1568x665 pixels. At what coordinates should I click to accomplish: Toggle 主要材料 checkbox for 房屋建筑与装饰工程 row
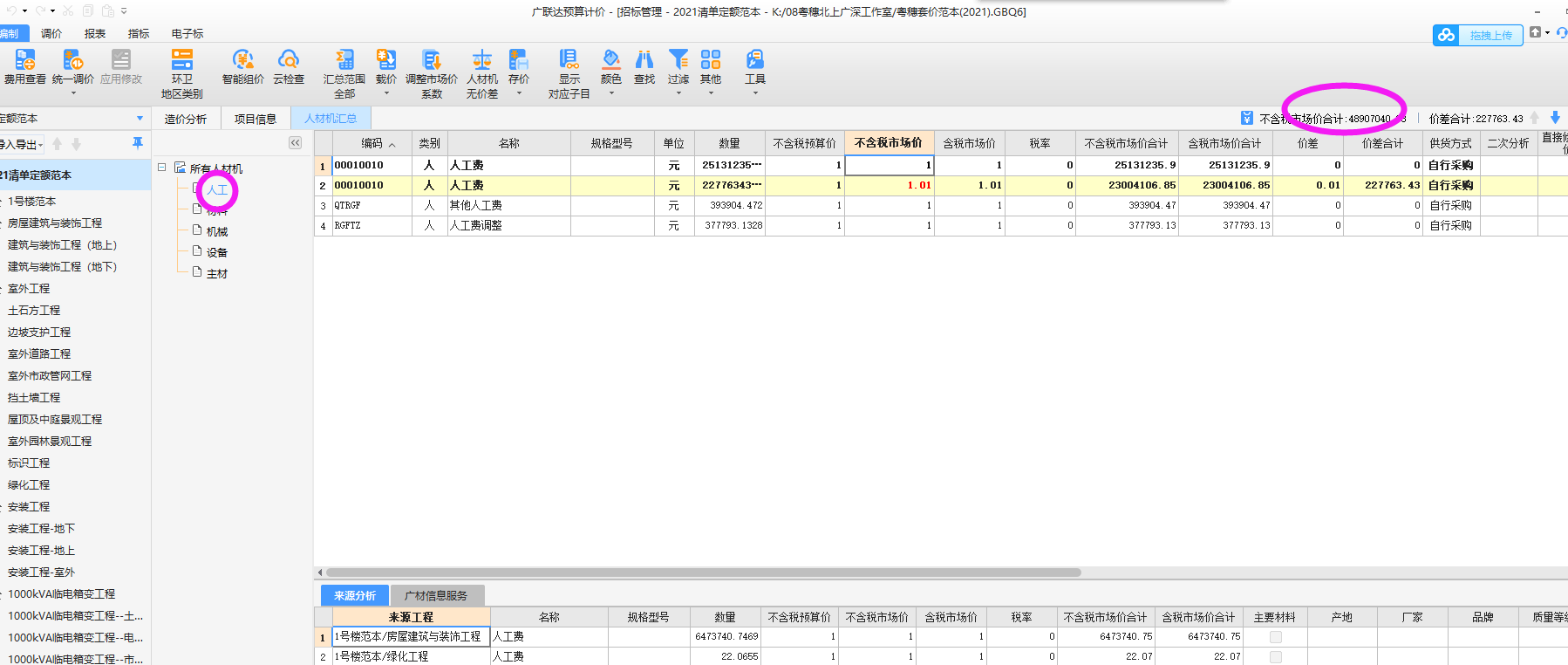point(1276,637)
